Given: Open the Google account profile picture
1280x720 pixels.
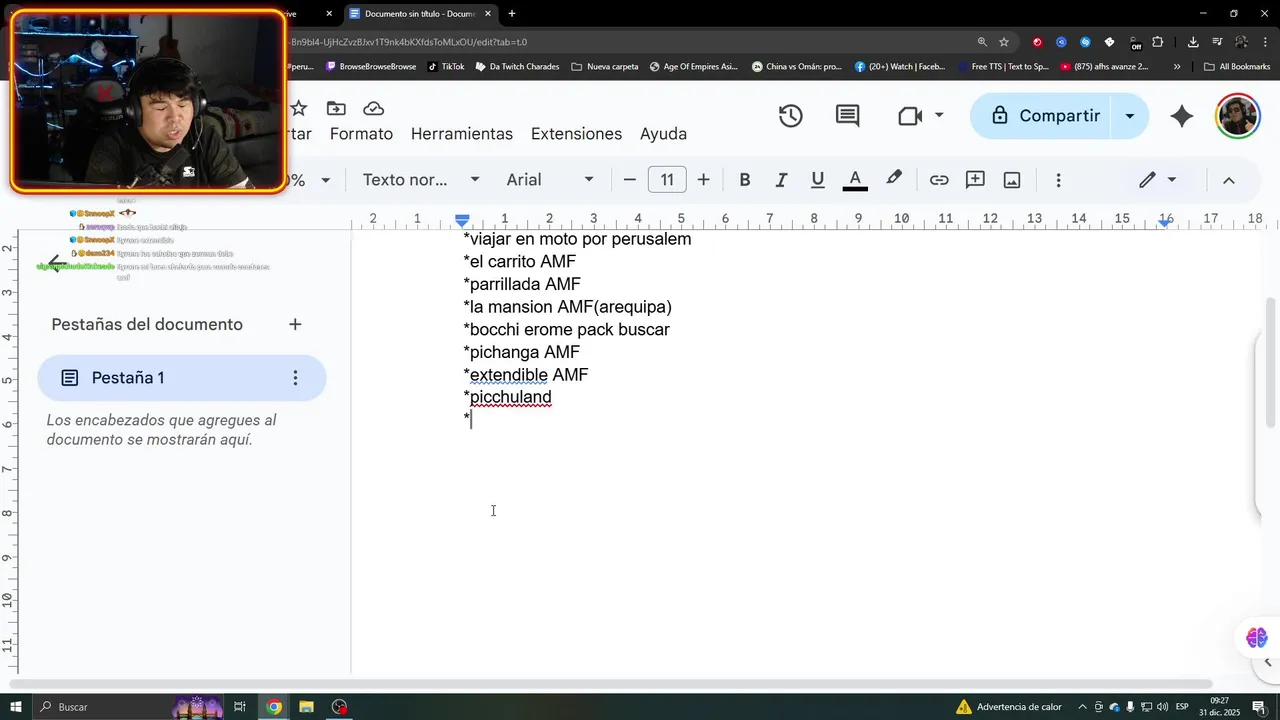Looking at the screenshot, I should (x=1237, y=116).
